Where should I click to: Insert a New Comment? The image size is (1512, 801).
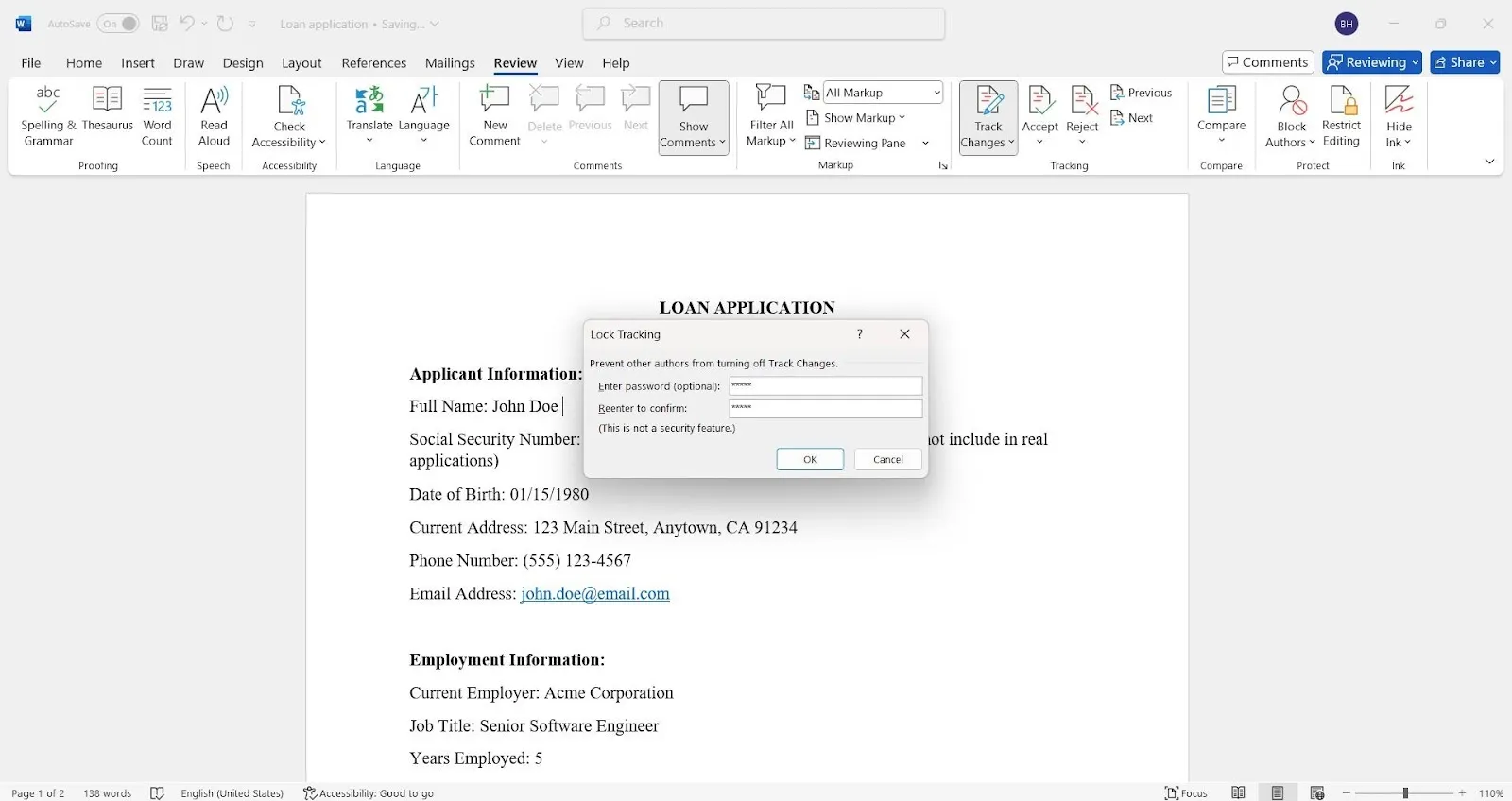point(495,116)
